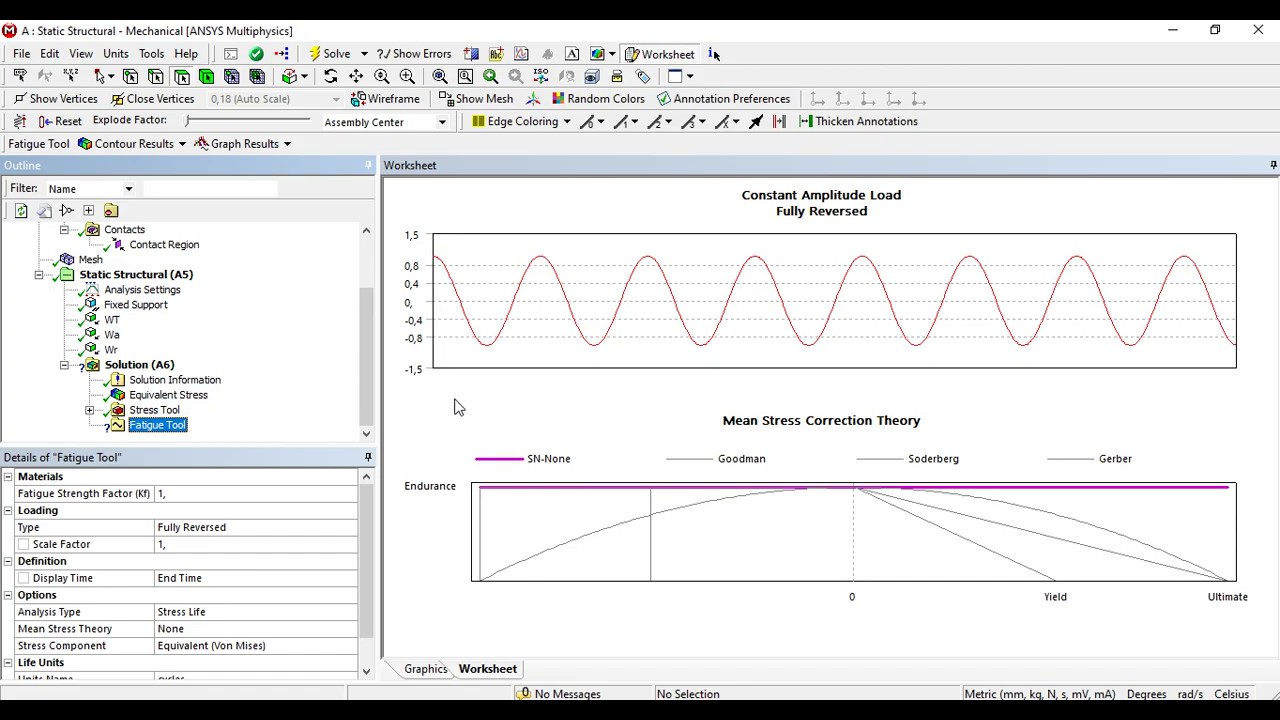Select the Pan tool icon
This screenshot has height=720, width=1280.
pos(356,76)
